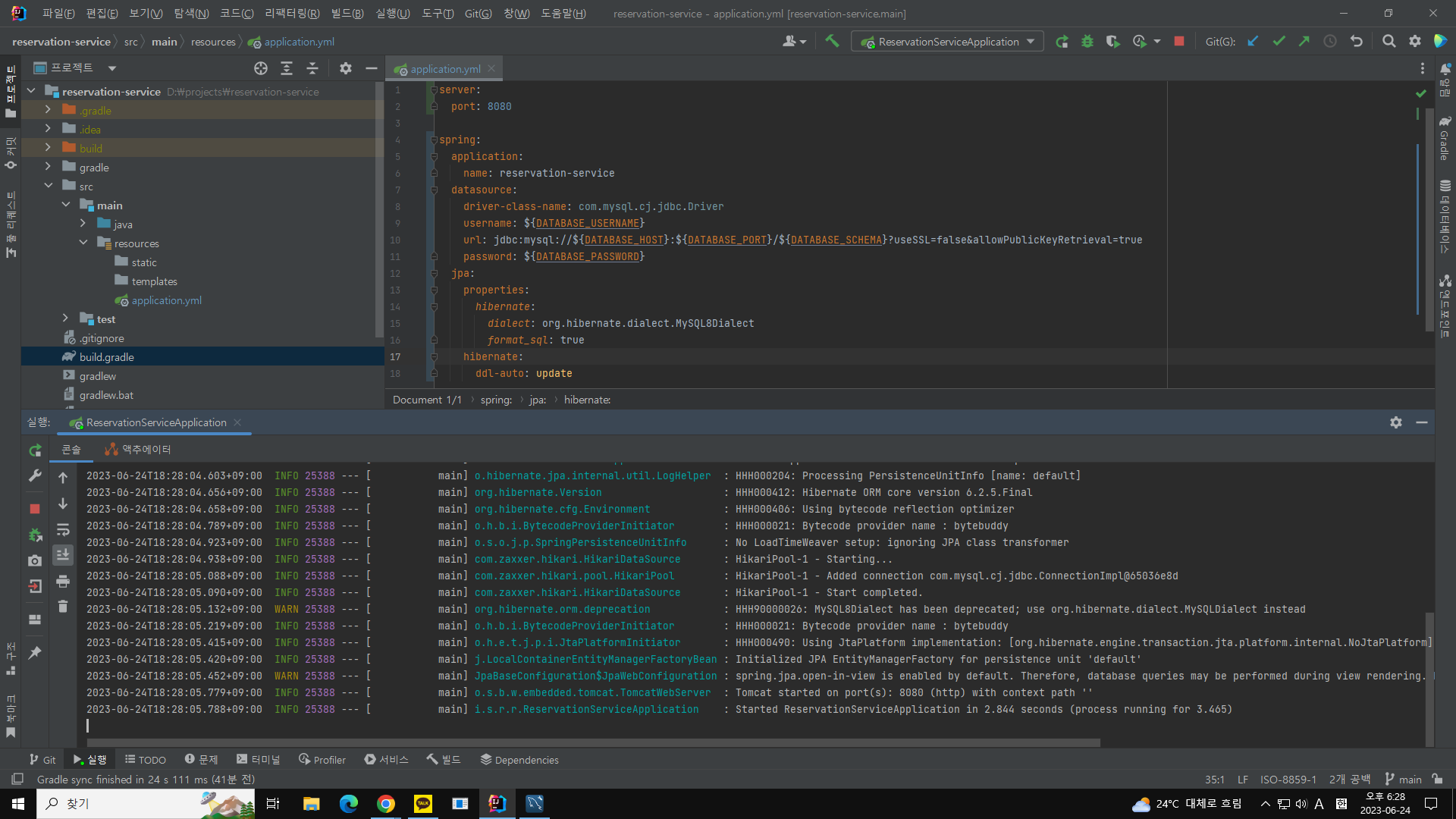Viewport: 1456px width, 819px height.
Task: Click the Build project hammer icon
Action: pyautogui.click(x=832, y=42)
